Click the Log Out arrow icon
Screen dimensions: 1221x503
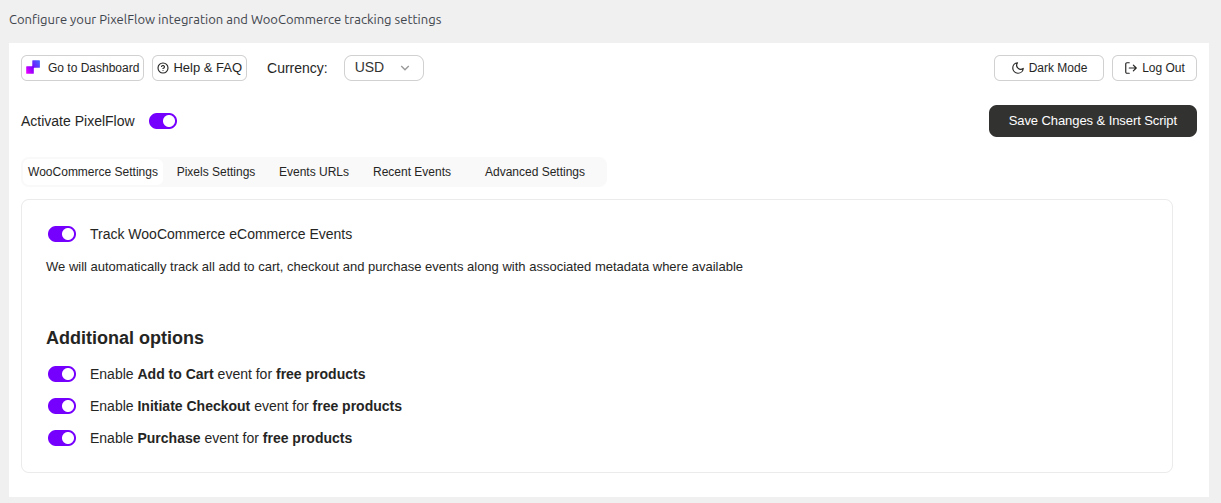click(1131, 68)
